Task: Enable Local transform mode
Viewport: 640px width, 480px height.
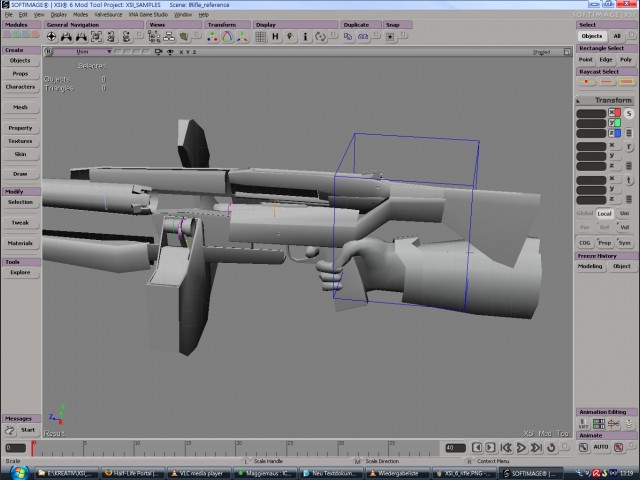Action: pos(604,213)
